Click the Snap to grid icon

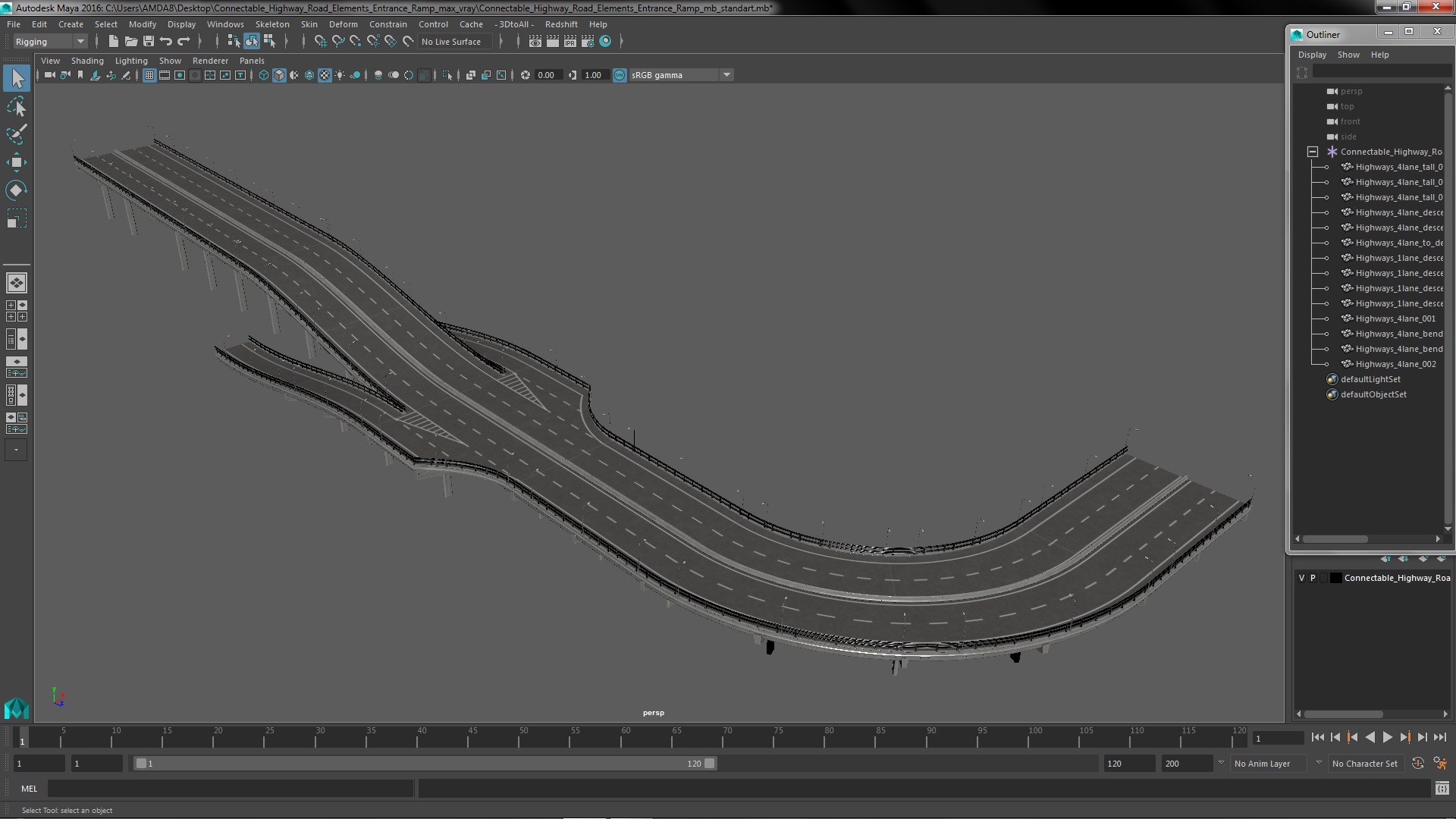[319, 41]
